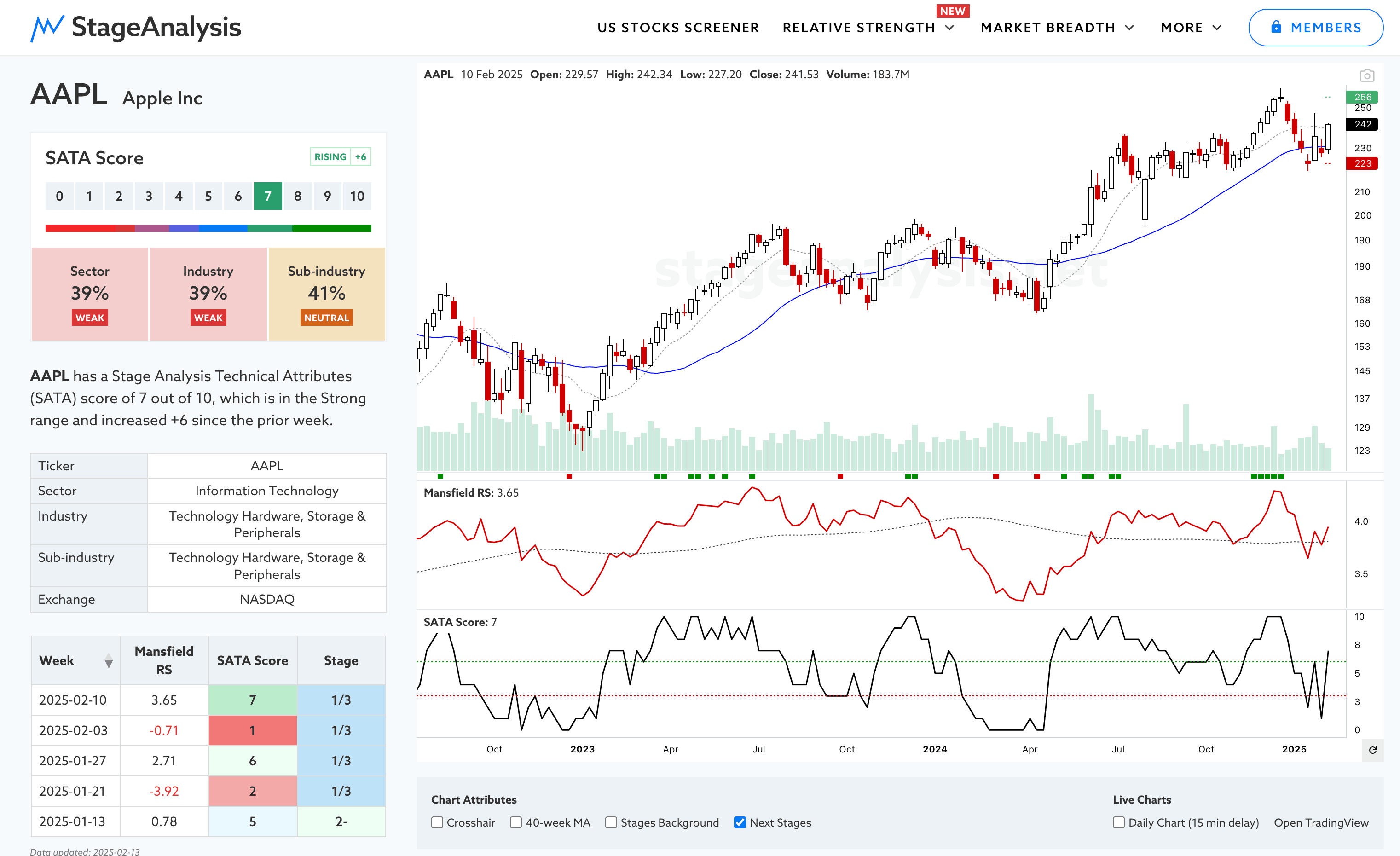This screenshot has width=1400, height=856.
Task: Click the highlighted SATA score 7 box
Action: pos(267,196)
